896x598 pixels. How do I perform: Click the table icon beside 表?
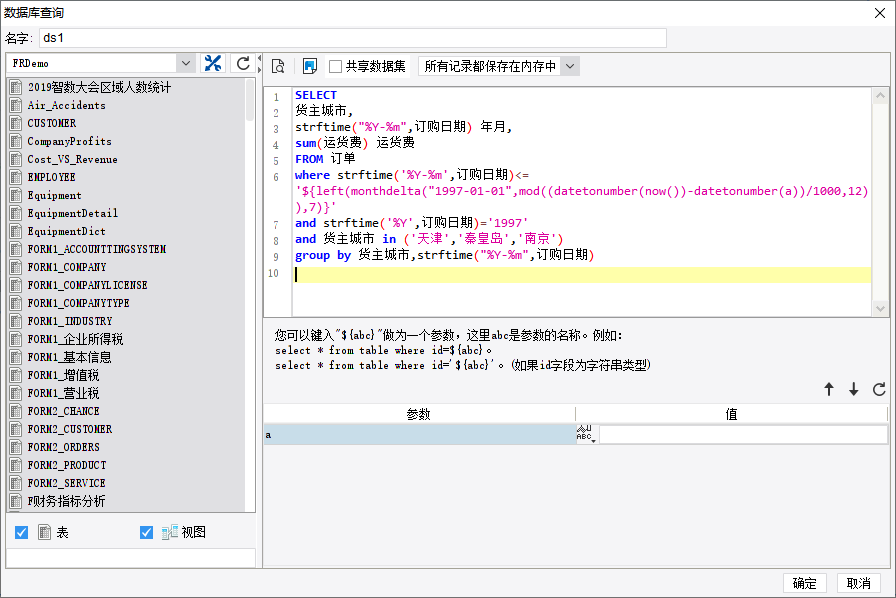tap(45, 532)
